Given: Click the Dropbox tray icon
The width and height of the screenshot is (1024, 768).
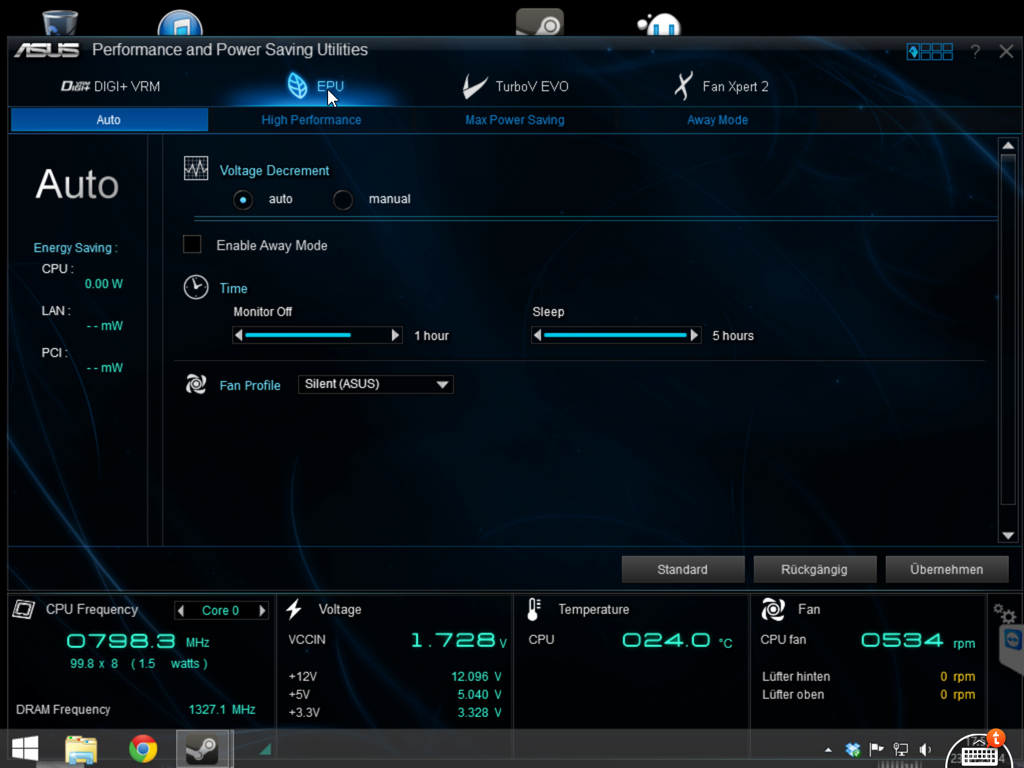Looking at the screenshot, I should tap(853, 749).
